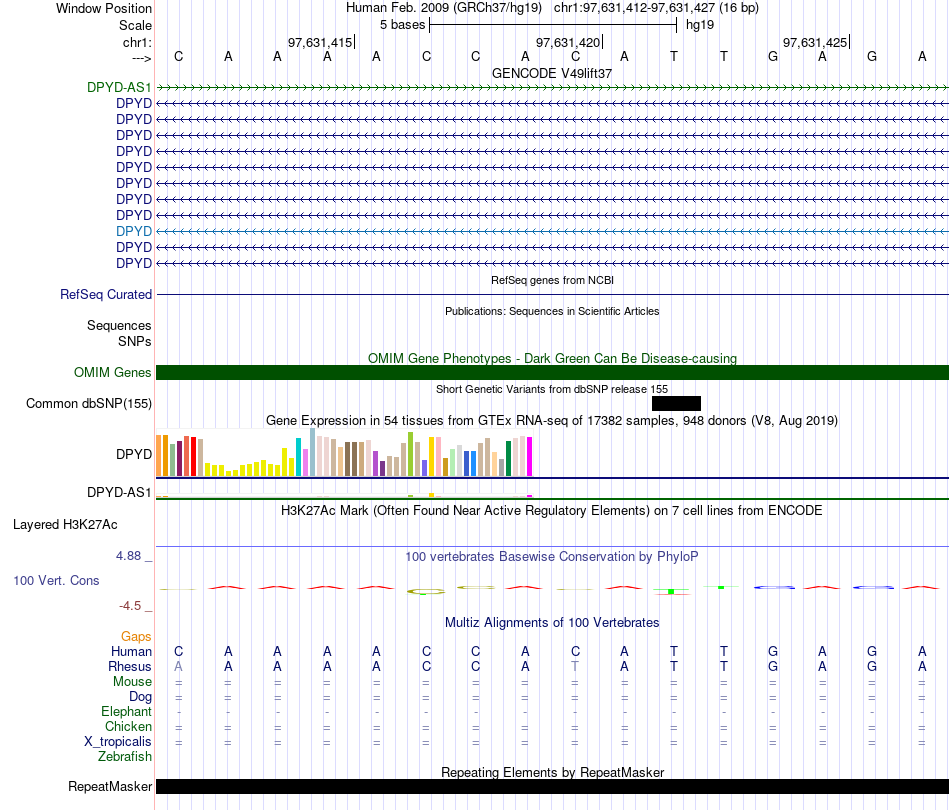Click the magenta bar in DPYD GTEx chart
This screenshot has height=810, width=950.
point(530,457)
